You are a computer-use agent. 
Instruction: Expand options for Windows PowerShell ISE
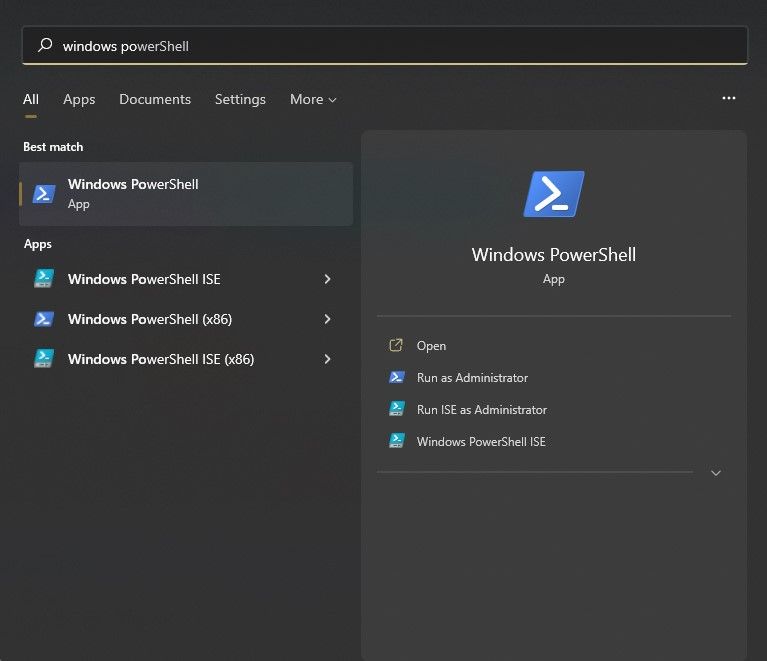pyautogui.click(x=327, y=279)
